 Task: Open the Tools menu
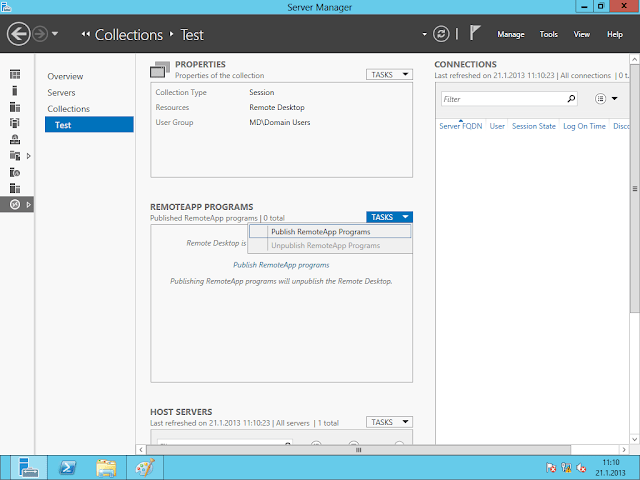(548, 34)
